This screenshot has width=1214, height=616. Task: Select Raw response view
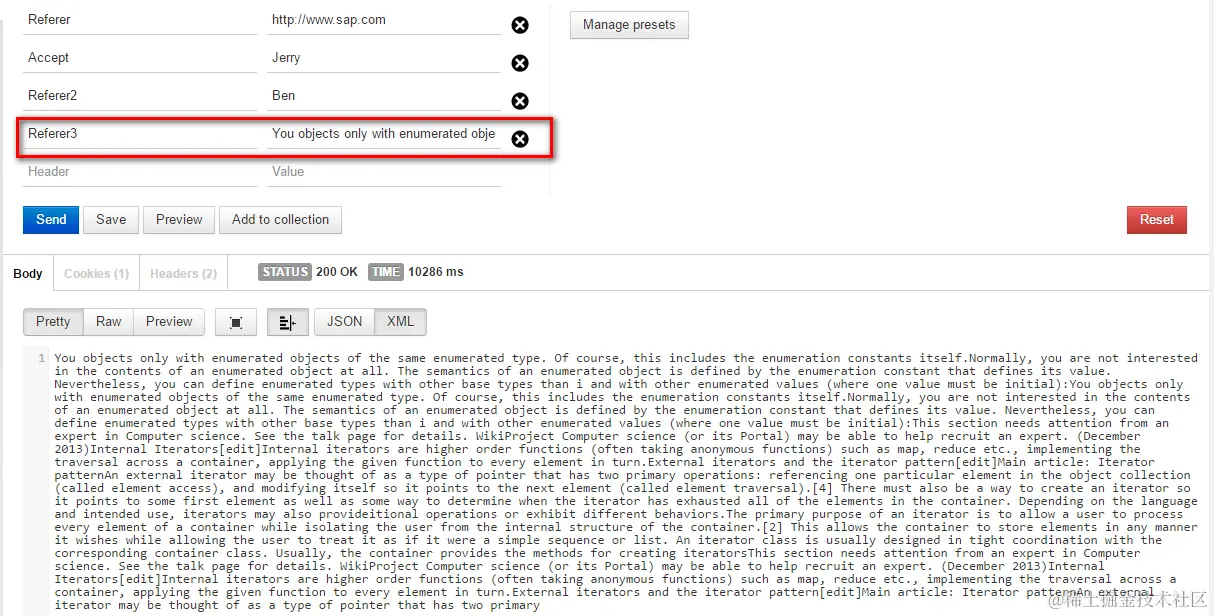pos(109,322)
